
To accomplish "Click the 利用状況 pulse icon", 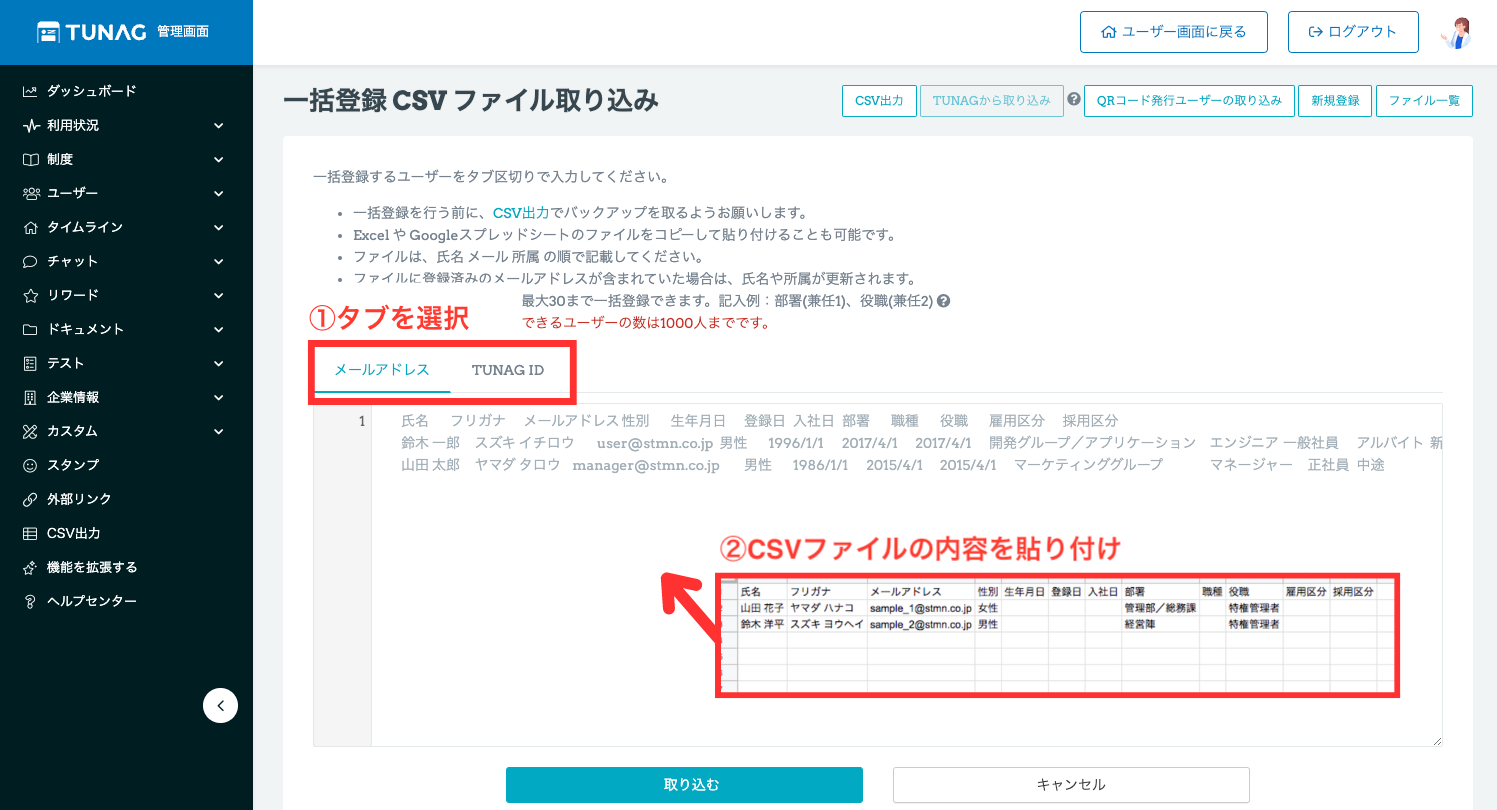I will coord(30,125).
